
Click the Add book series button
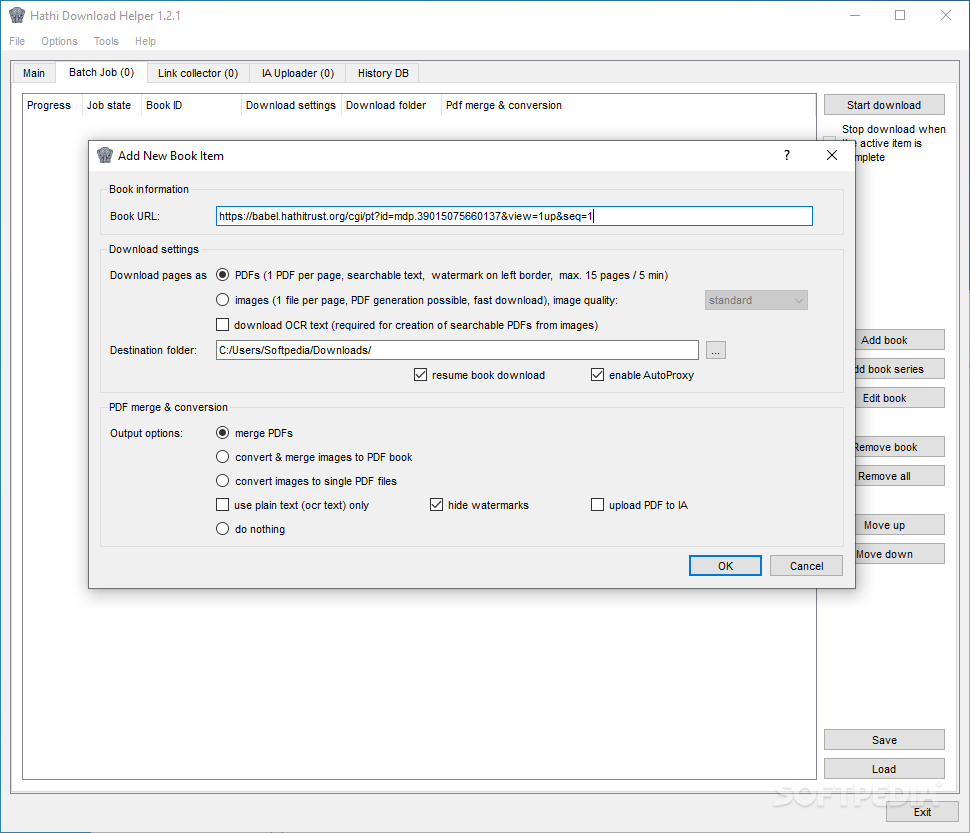(900, 369)
